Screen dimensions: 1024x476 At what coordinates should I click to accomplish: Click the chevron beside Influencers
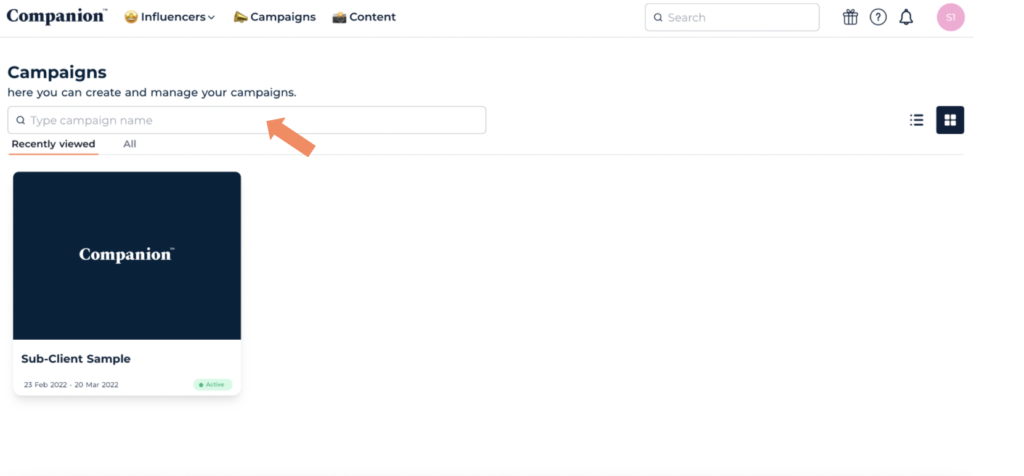coord(211,18)
